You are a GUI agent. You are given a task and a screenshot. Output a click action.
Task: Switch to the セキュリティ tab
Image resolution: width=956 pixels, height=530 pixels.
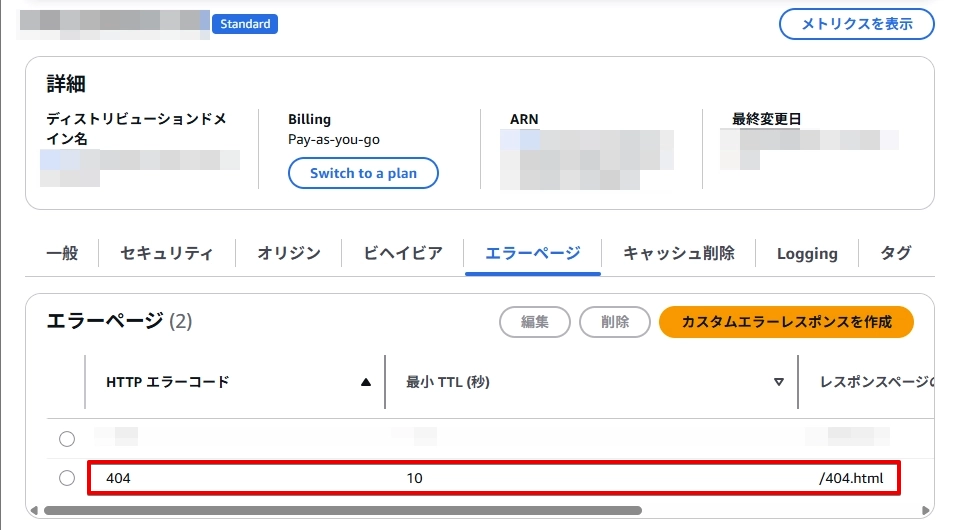tap(166, 253)
